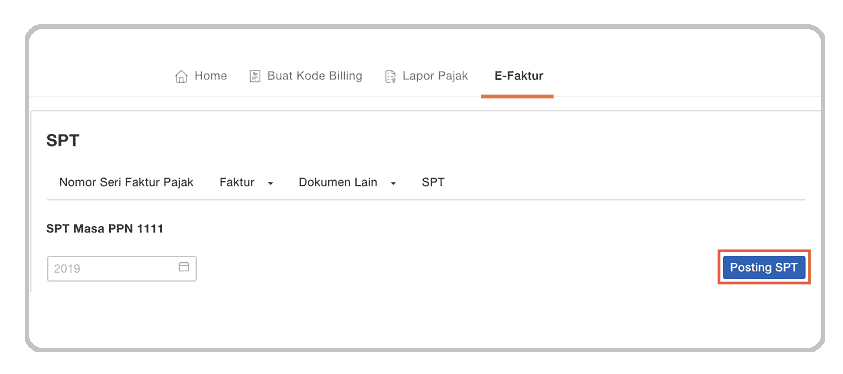This screenshot has width=843, height=374.
Task: Click the 2019 placeholder text
Action: click(67, 269)
